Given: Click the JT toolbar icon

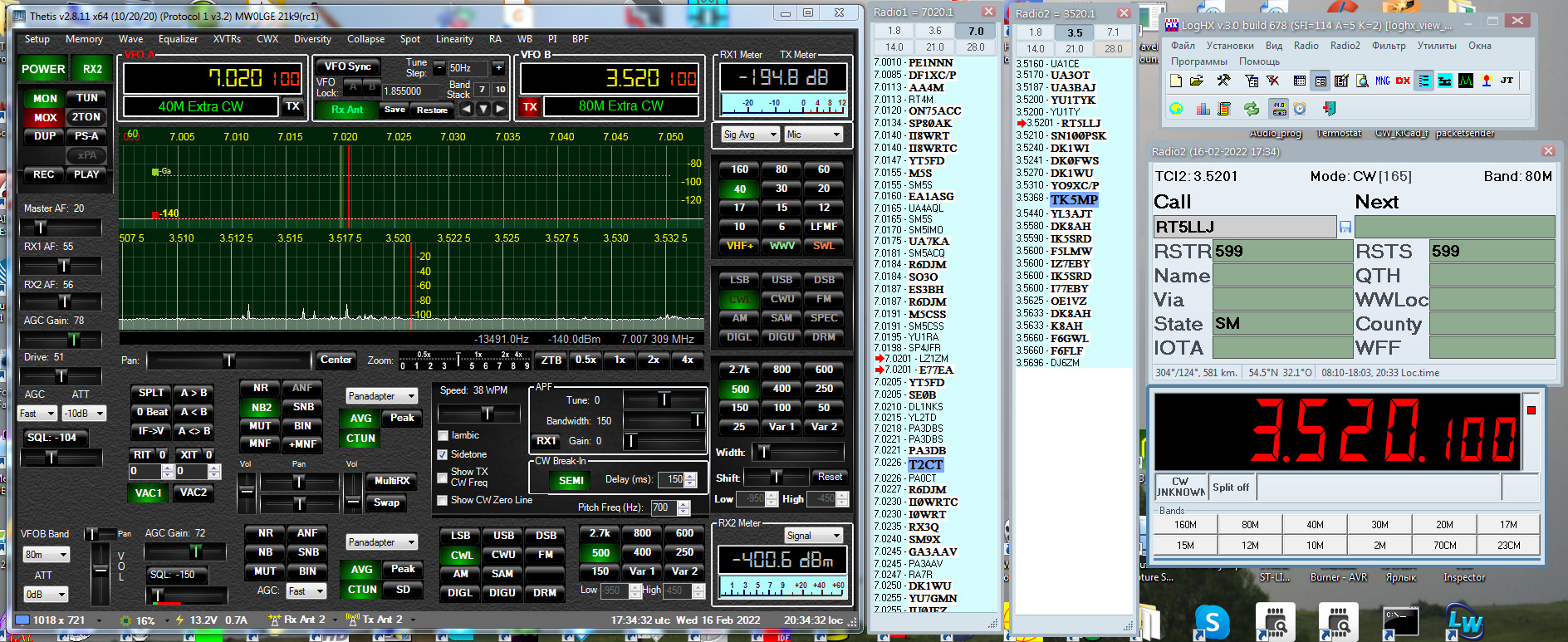Looking at the screenshot, I should click(x=1507, y=81).
